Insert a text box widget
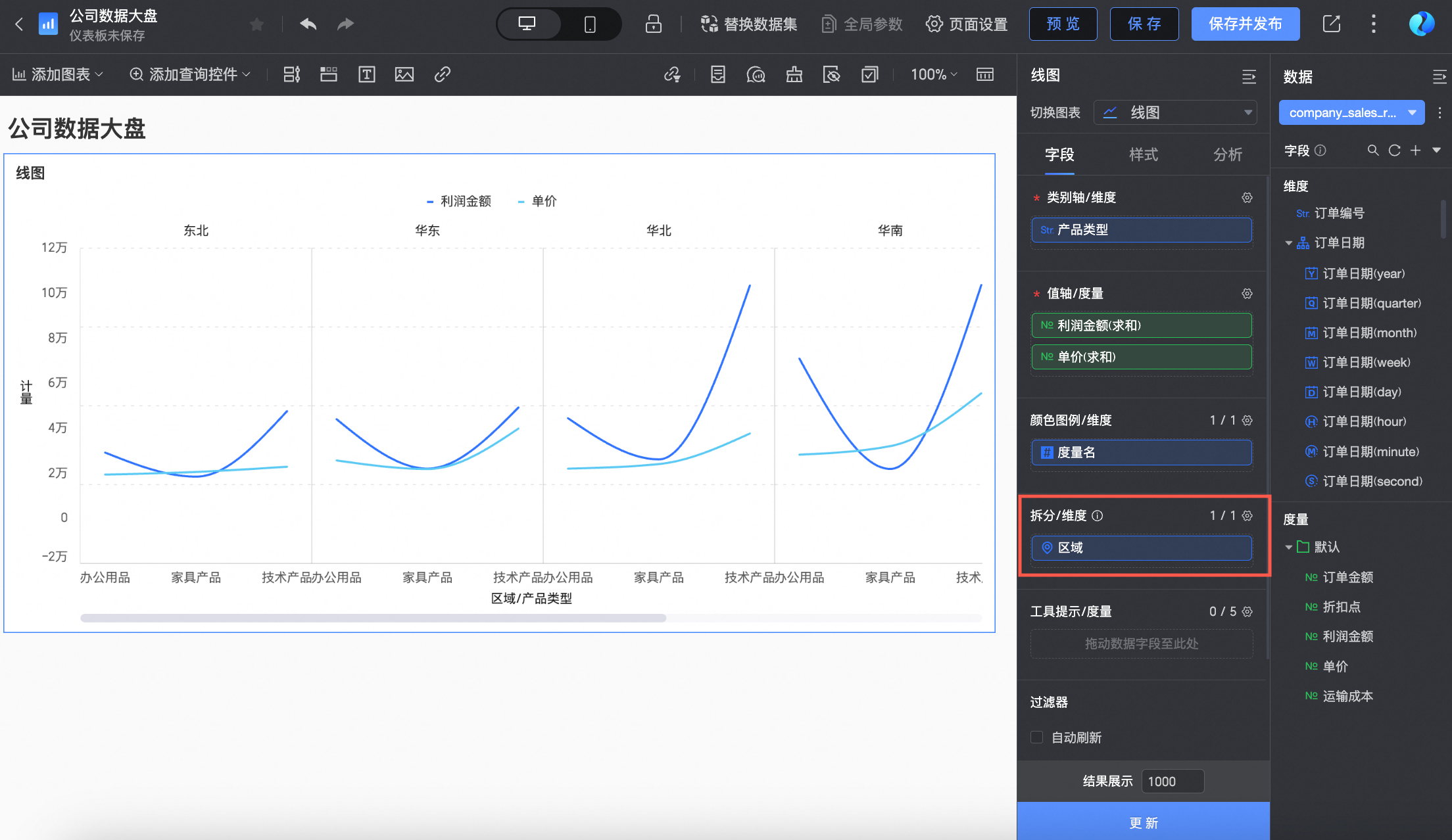Screen dimensions: 1452x840 tap(366, 74)
